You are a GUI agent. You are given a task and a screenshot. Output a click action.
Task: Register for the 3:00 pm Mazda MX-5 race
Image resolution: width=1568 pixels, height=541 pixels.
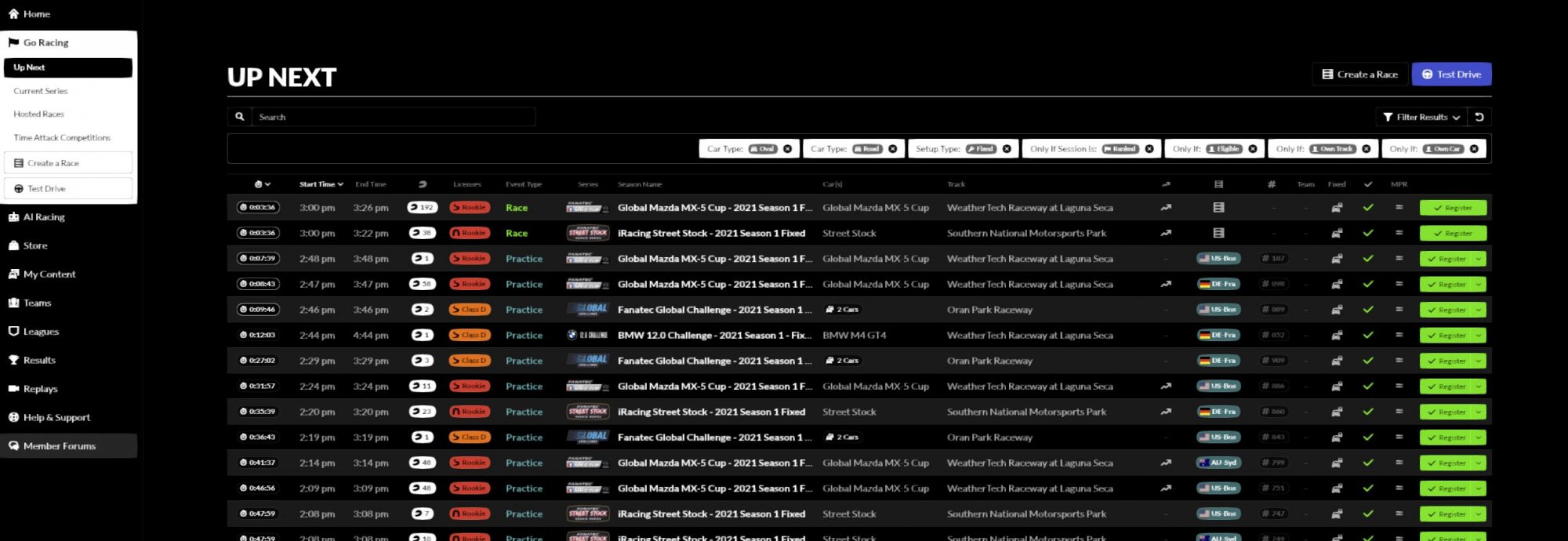tap(1453, 208)
